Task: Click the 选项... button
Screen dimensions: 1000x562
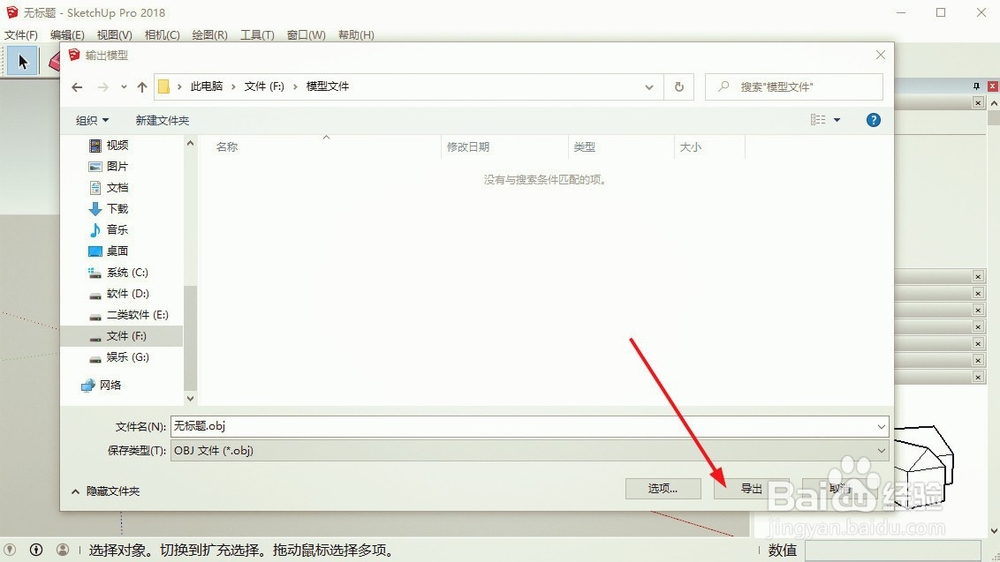Action: click(663, 489)
